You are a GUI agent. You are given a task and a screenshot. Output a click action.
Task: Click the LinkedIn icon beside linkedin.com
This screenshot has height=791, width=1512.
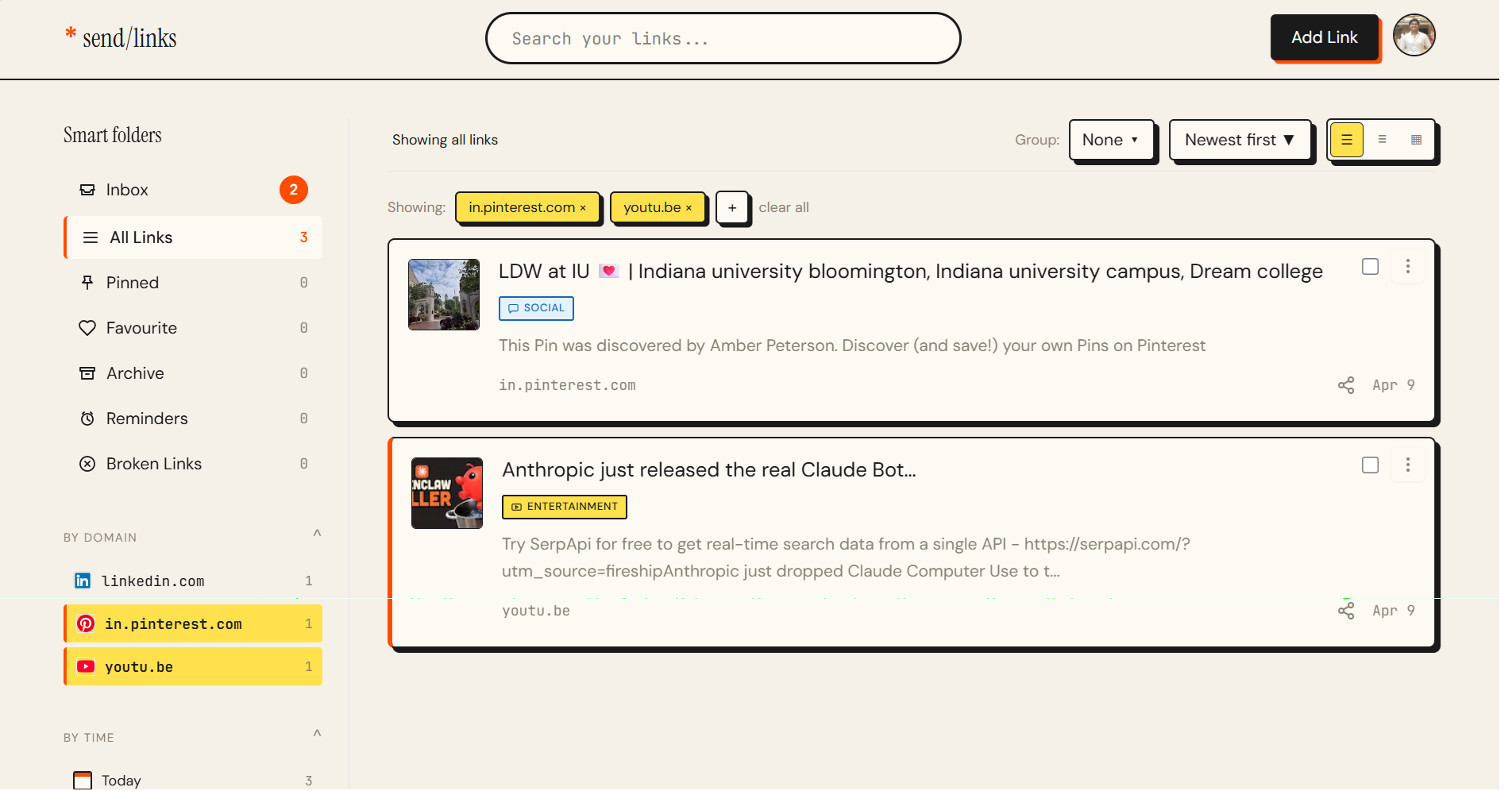coord(83,581)
